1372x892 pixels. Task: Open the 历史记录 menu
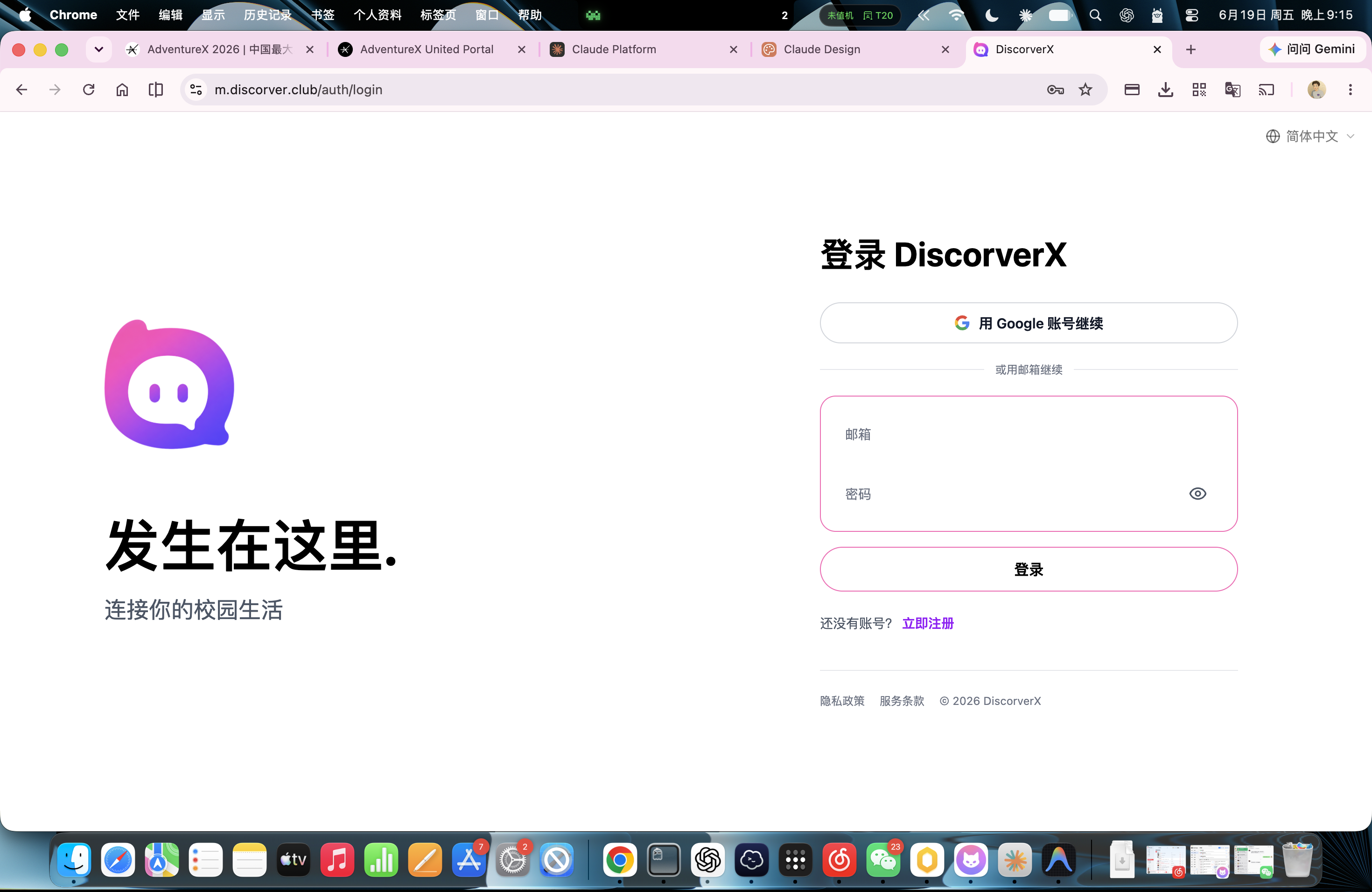[x=267, y=15]
